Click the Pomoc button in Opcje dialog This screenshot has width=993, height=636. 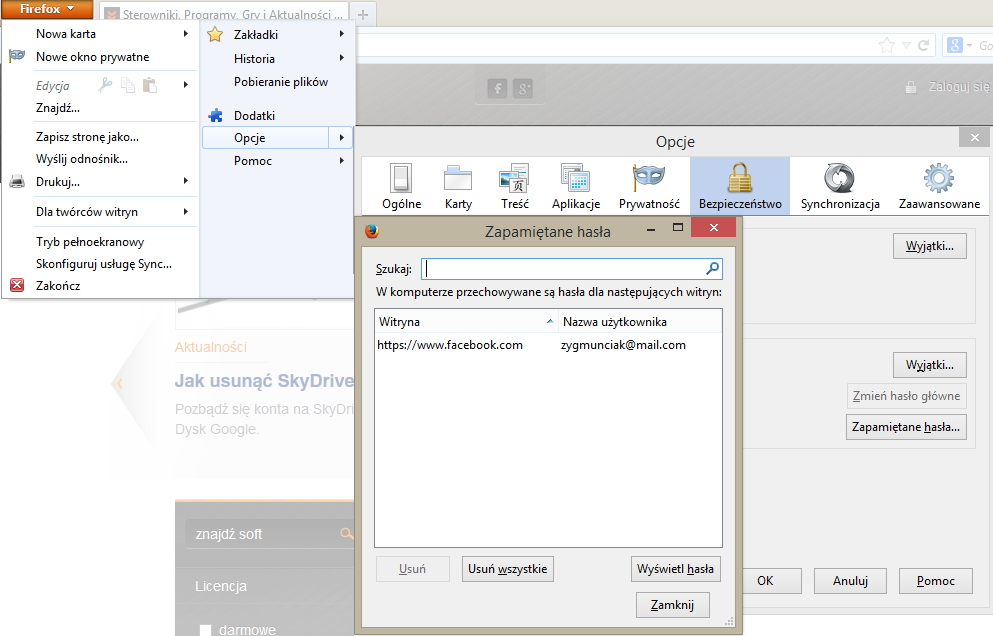tap(935, 581)
